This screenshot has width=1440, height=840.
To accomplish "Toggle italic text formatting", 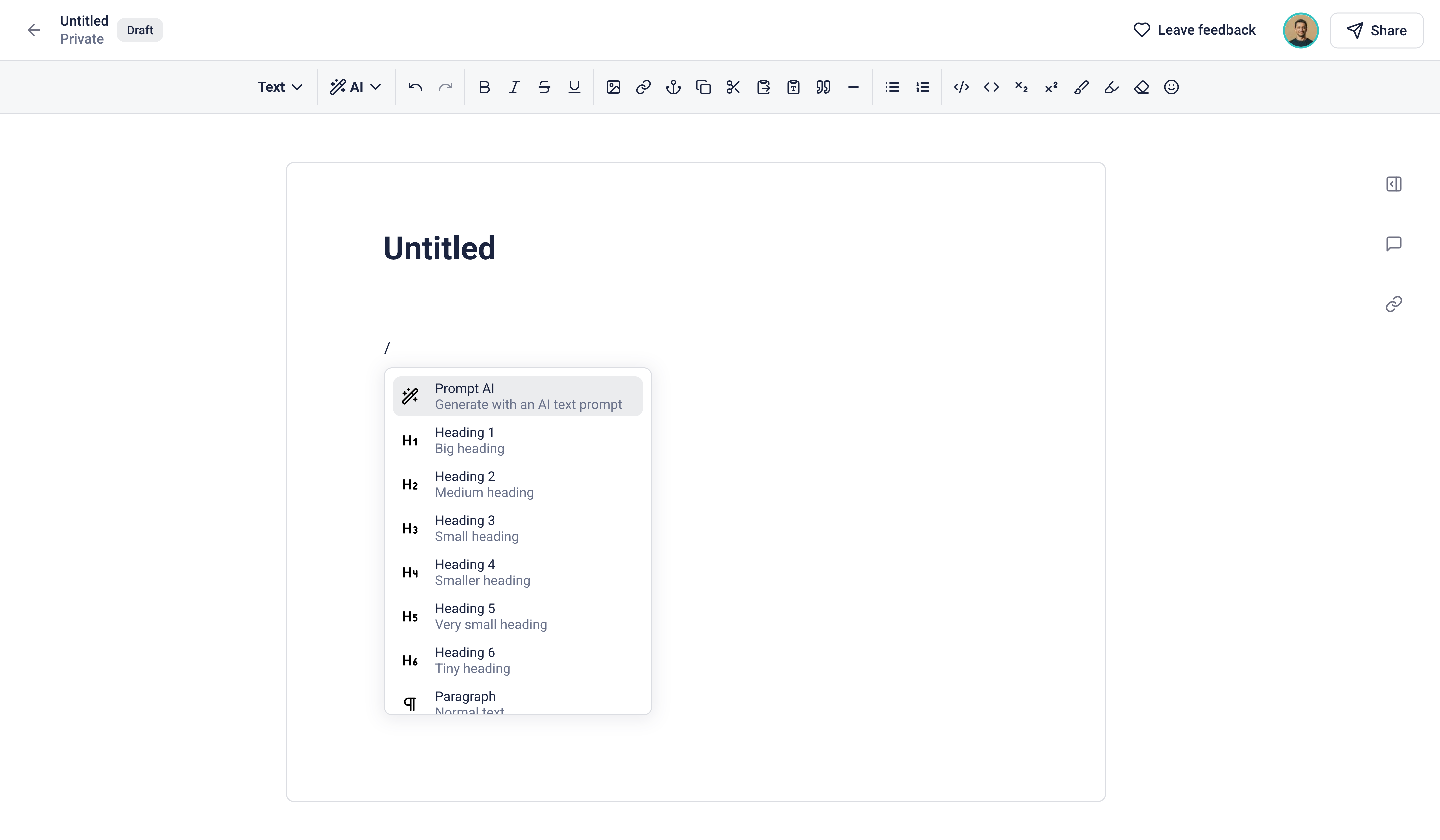I will (514, 87).
